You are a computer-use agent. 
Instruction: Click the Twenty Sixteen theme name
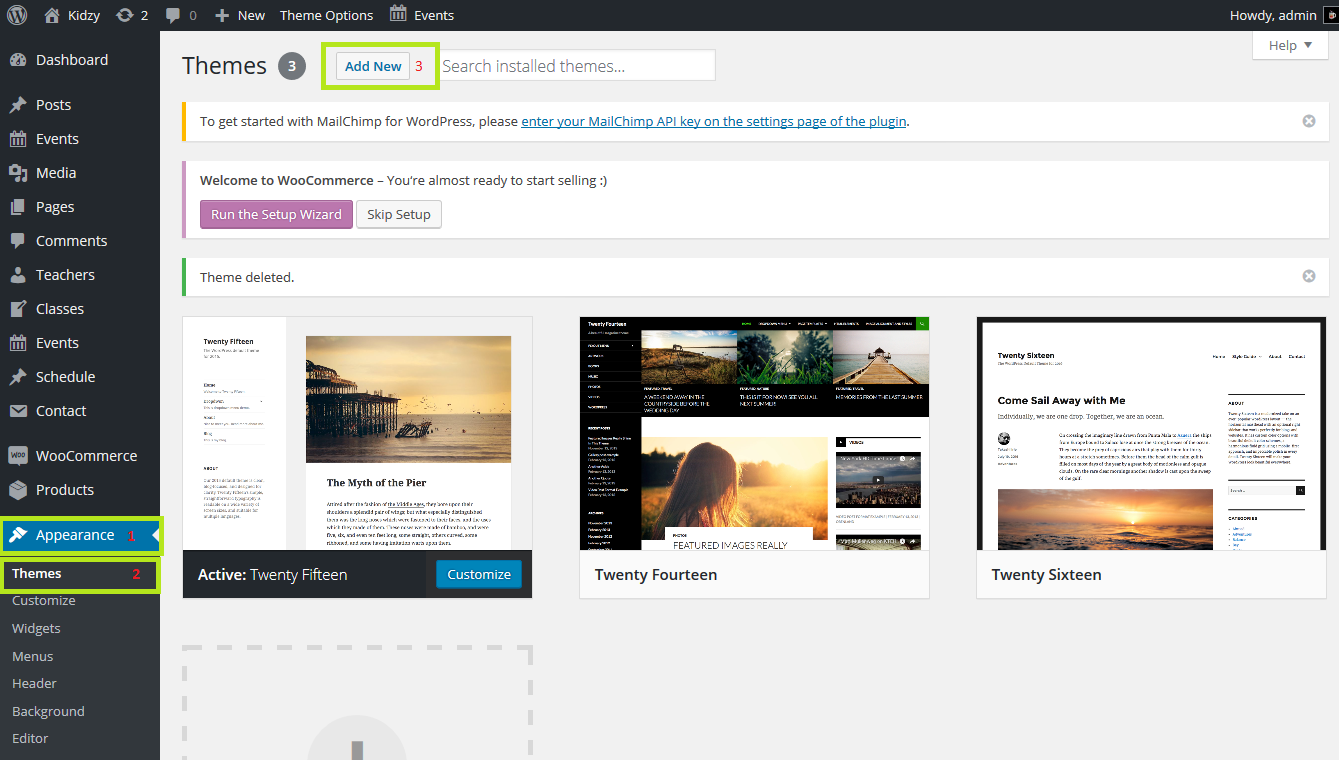1046,575
